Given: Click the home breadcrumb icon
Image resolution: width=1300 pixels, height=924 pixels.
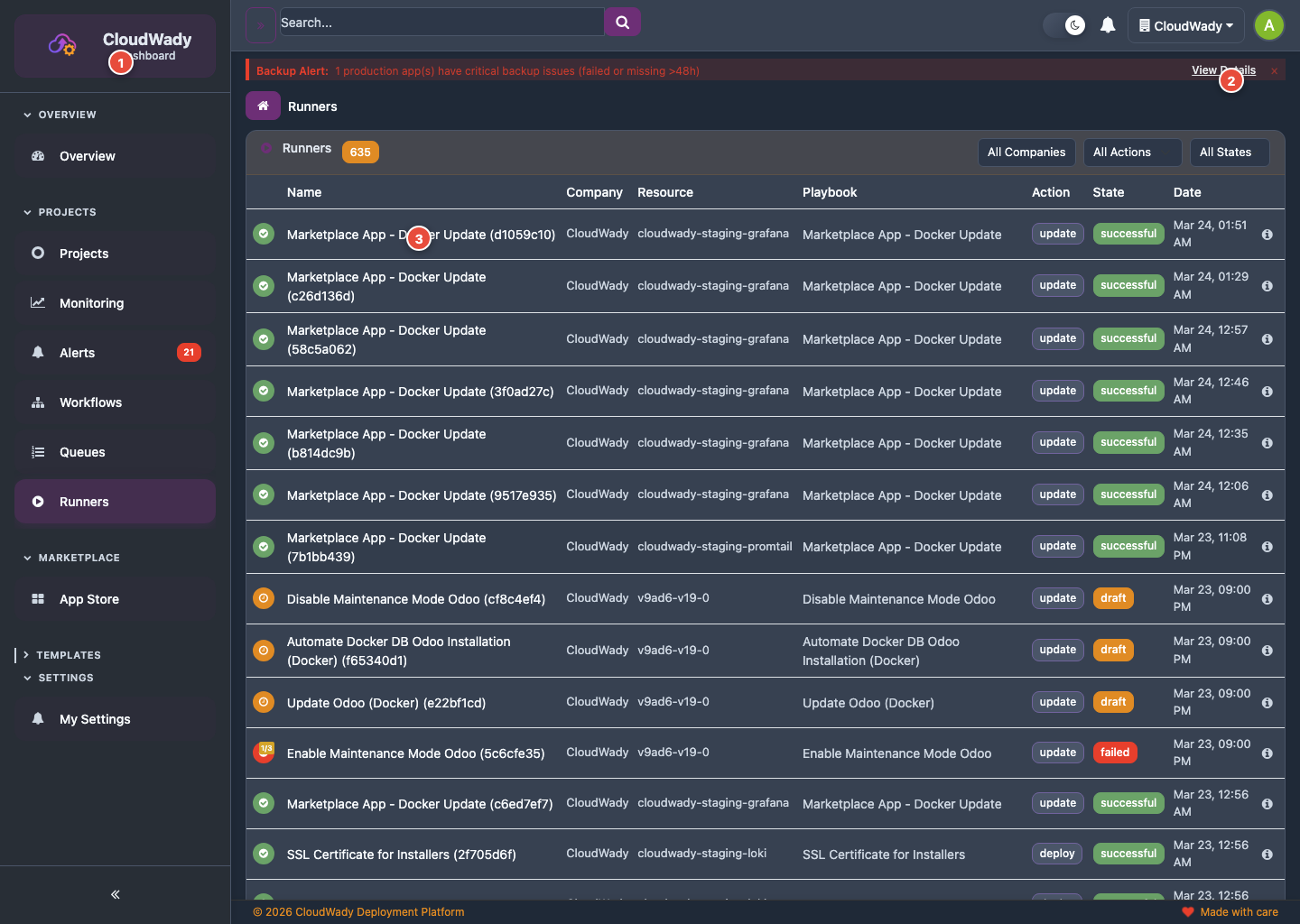Looking at the screenshot, I should 263,106.
